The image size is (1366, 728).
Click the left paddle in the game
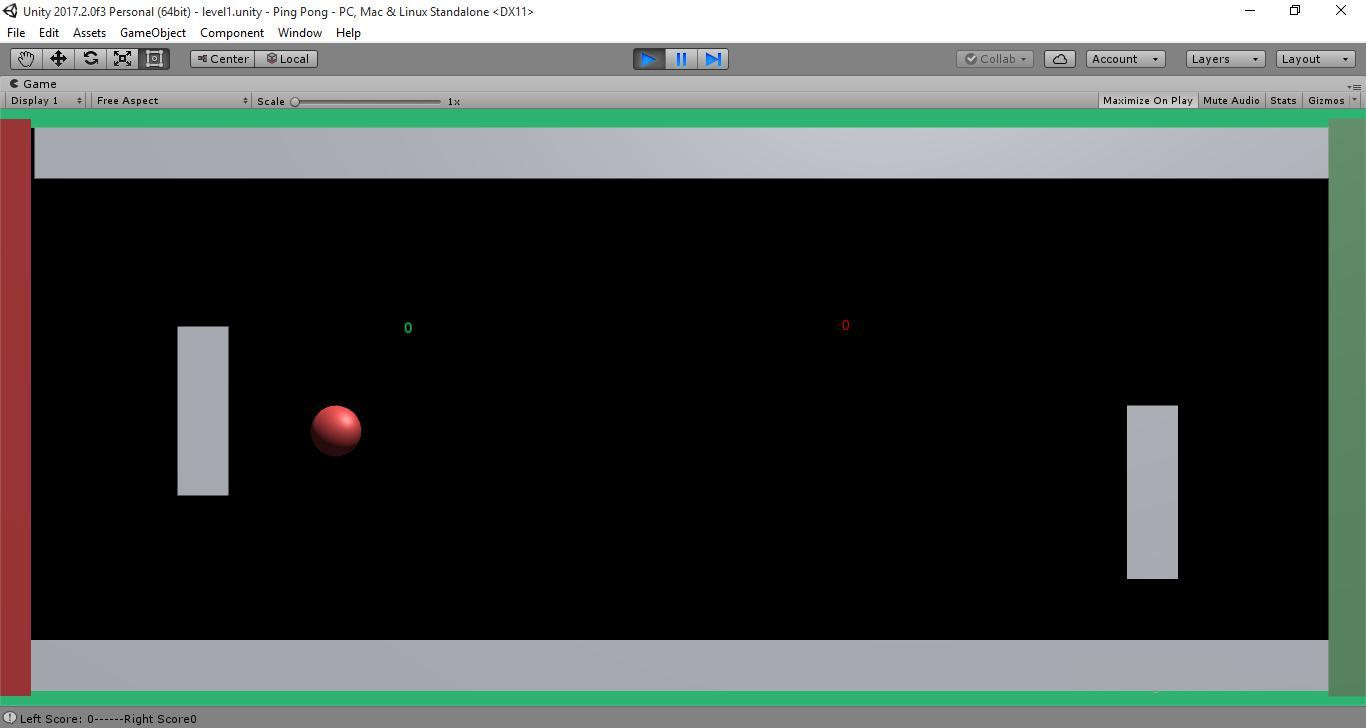(203, 411)
